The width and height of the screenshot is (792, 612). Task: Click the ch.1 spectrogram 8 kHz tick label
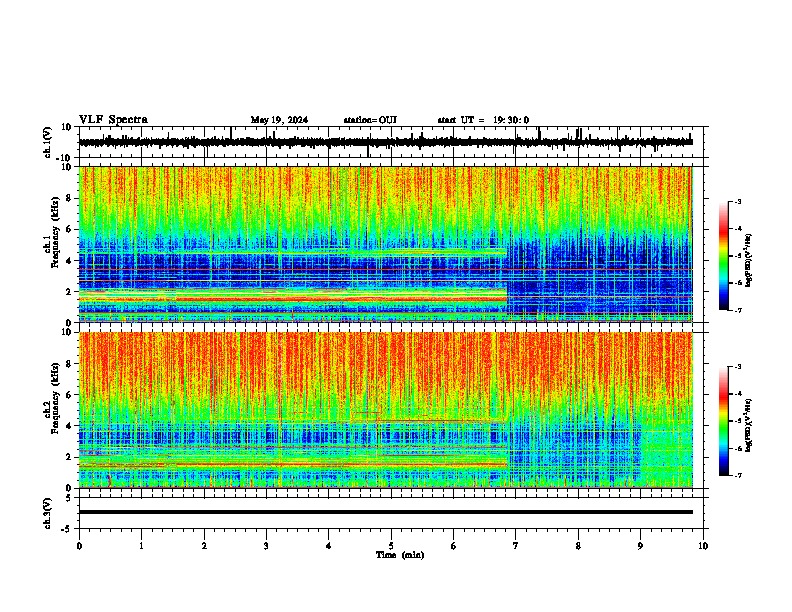click(x=69, y=198)
